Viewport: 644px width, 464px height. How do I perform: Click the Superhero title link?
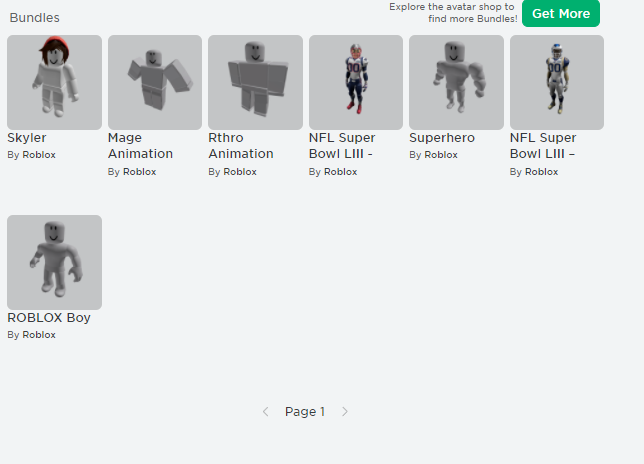[442, 138]
